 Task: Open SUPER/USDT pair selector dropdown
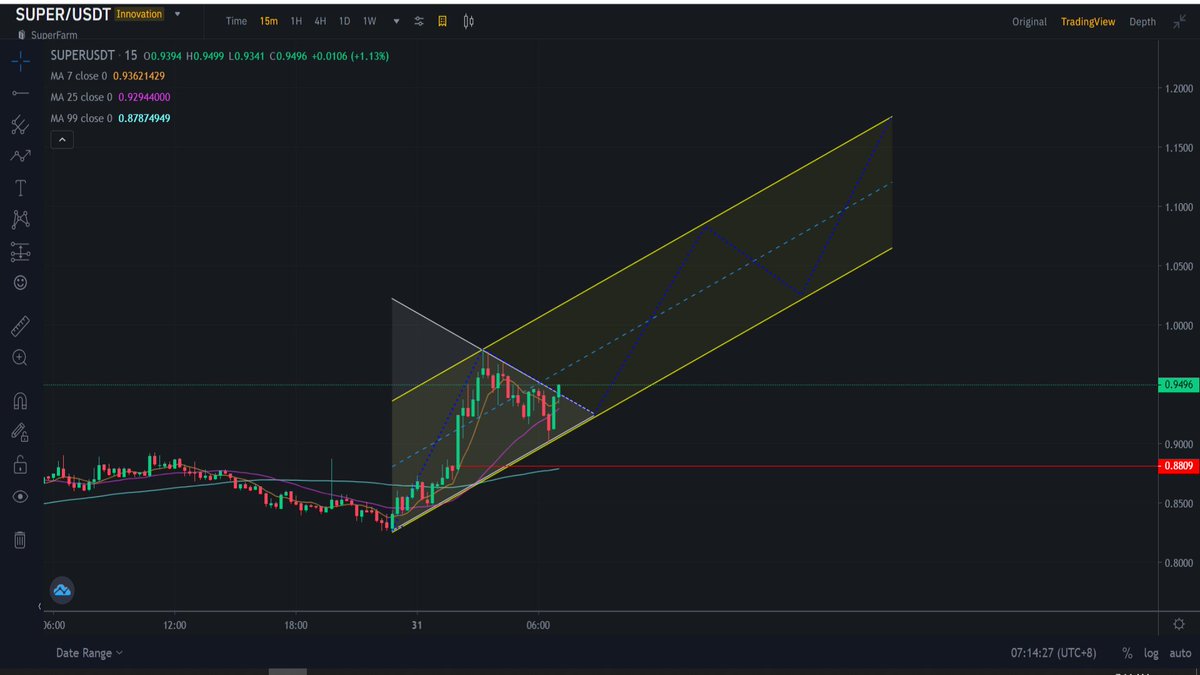tap(178, 15)
